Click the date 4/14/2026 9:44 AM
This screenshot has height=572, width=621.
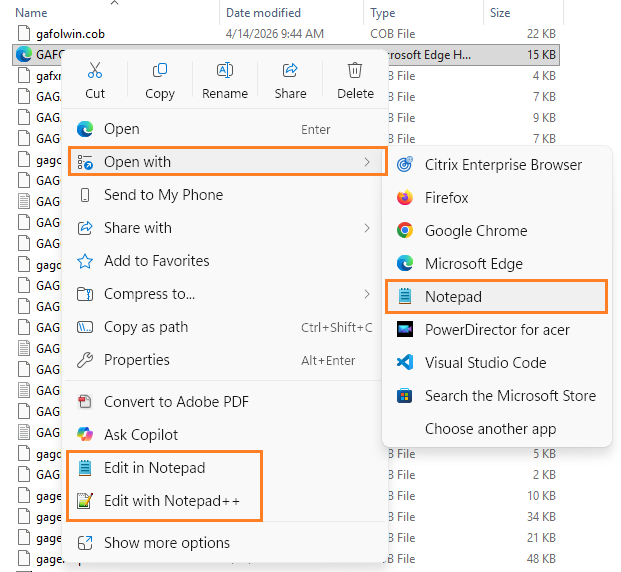[275, 34]
